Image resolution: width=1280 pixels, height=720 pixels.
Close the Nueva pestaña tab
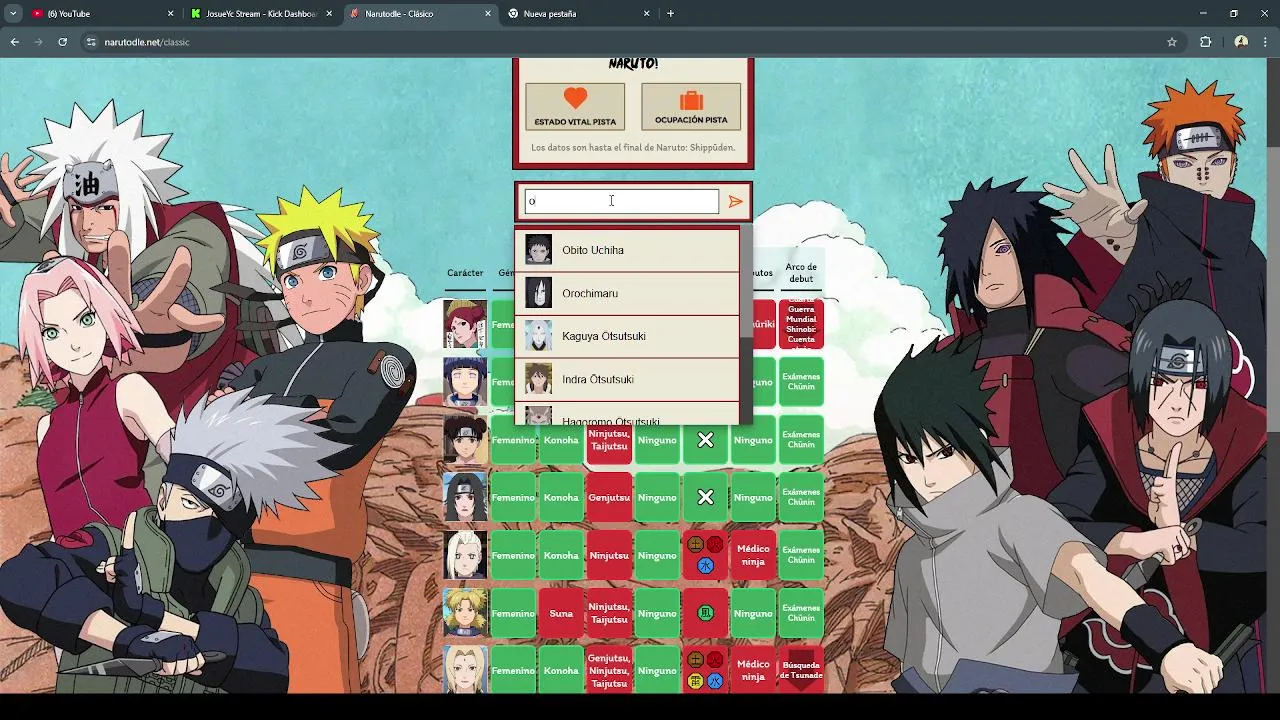646,14
